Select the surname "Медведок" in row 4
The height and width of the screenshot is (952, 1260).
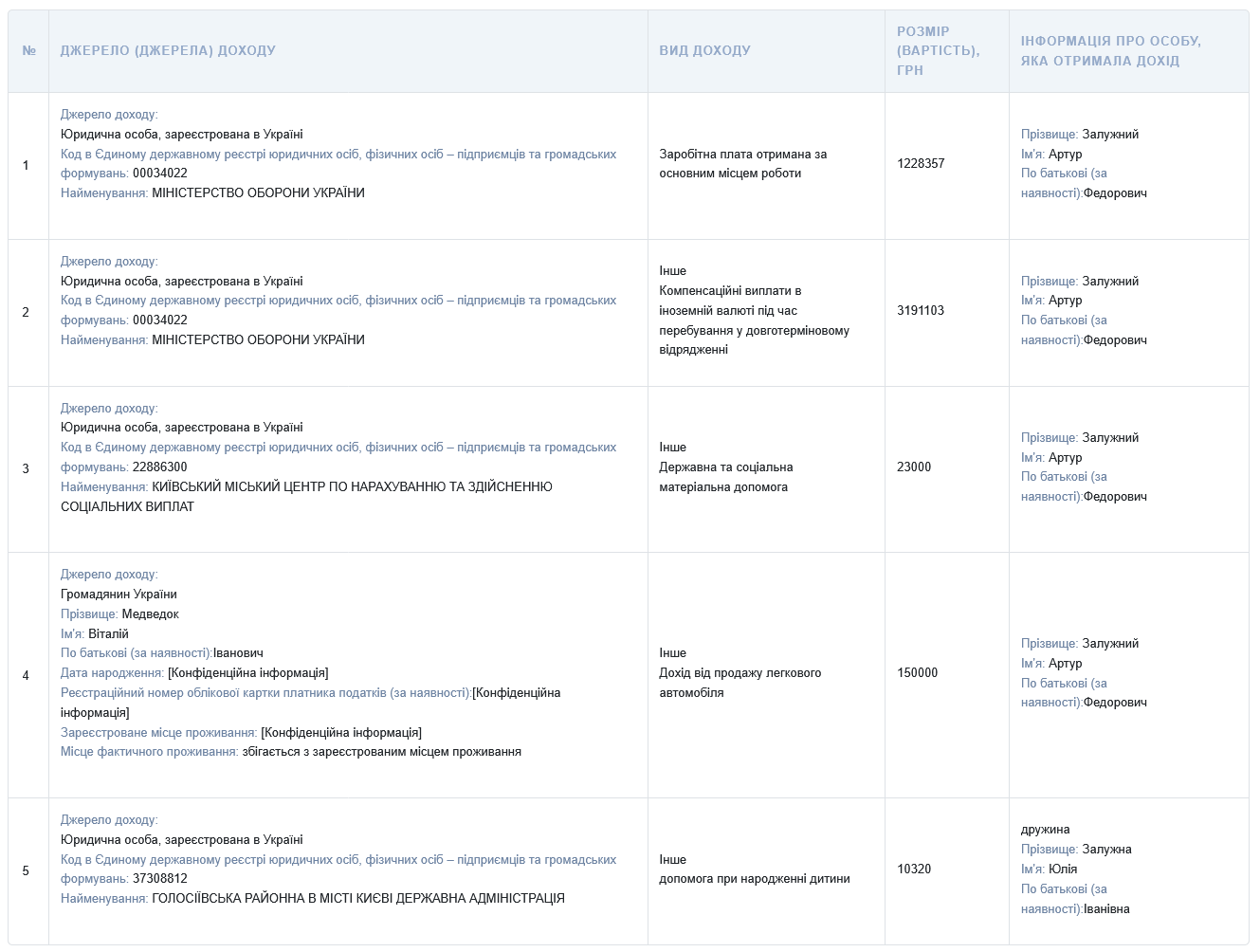[150, 613]
